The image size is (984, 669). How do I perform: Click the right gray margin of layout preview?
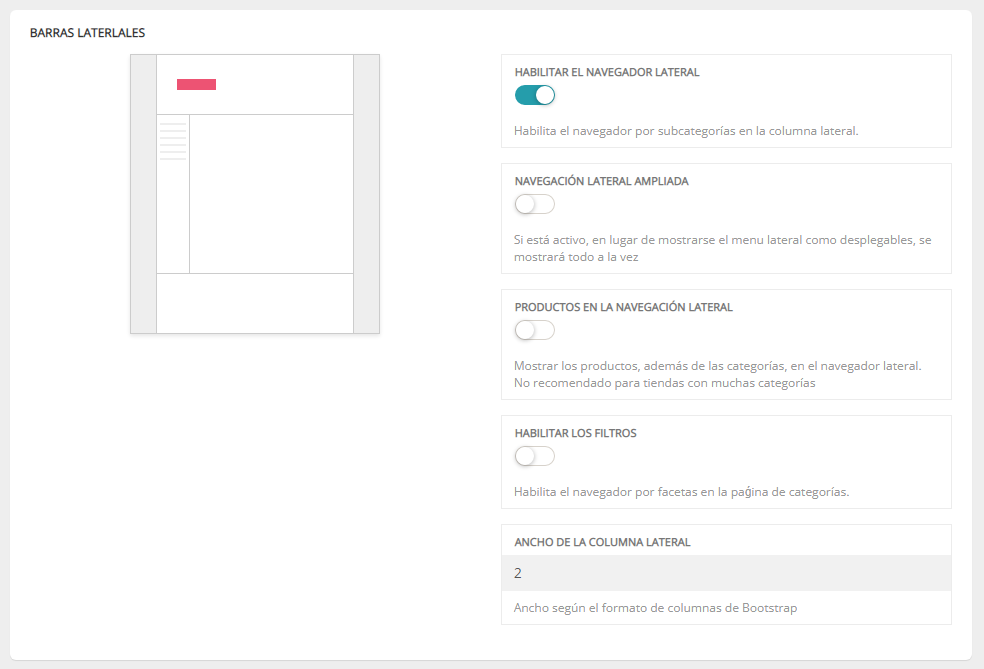[366, 193]
